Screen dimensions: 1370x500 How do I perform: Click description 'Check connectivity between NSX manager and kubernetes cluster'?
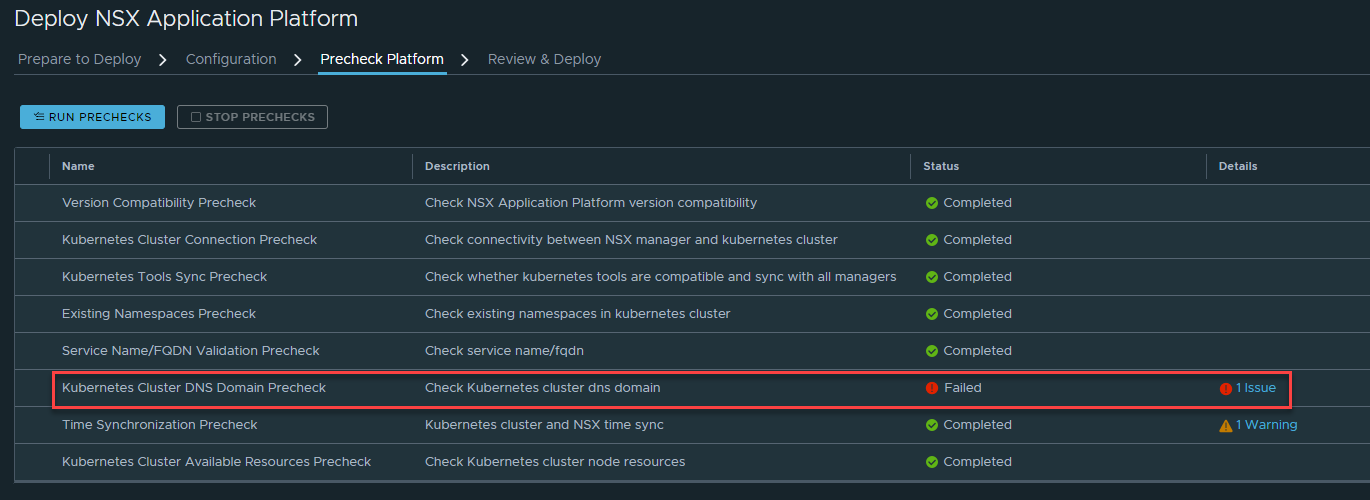click(x=631, y=240)
